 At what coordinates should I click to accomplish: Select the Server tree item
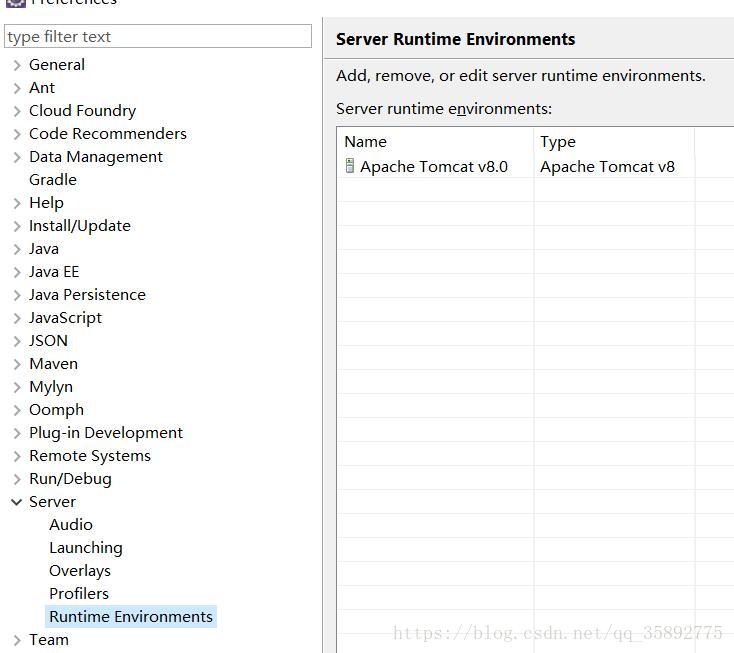(x=52, y=501)
